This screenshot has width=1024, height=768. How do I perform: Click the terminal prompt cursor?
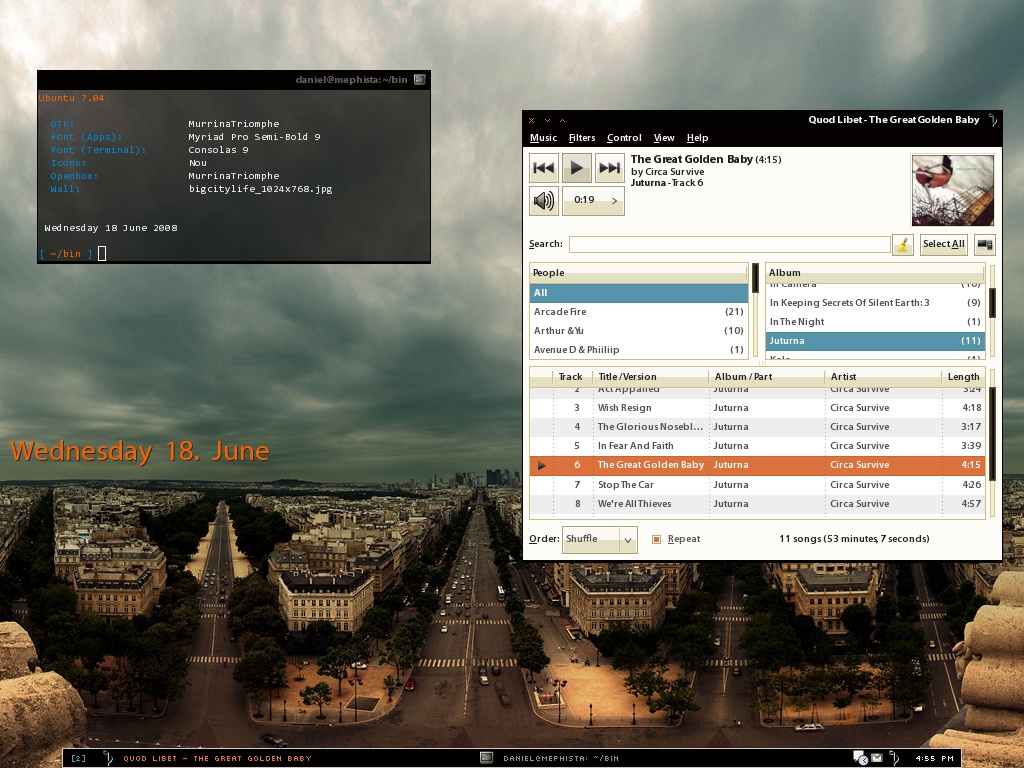click(x=102, y=253)
